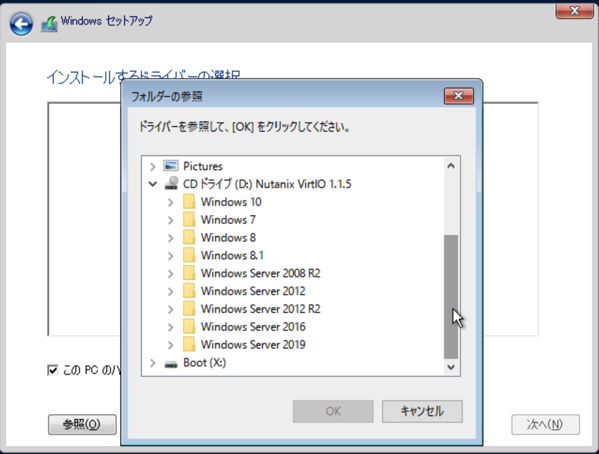
Task: Click the folder tree scrollbar down arrow
Action: click(451, 367)
